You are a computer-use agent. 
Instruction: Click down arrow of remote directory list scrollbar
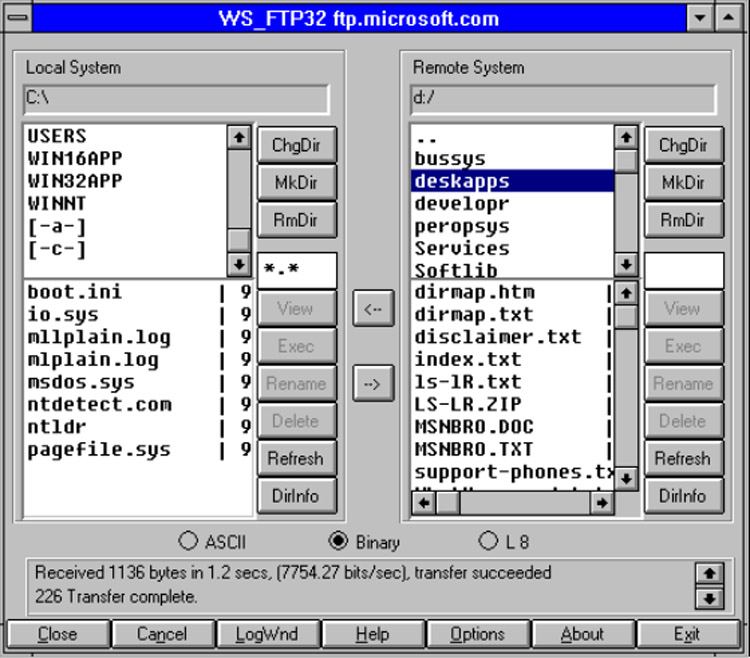pyautogui.click(x=626, y=264)
